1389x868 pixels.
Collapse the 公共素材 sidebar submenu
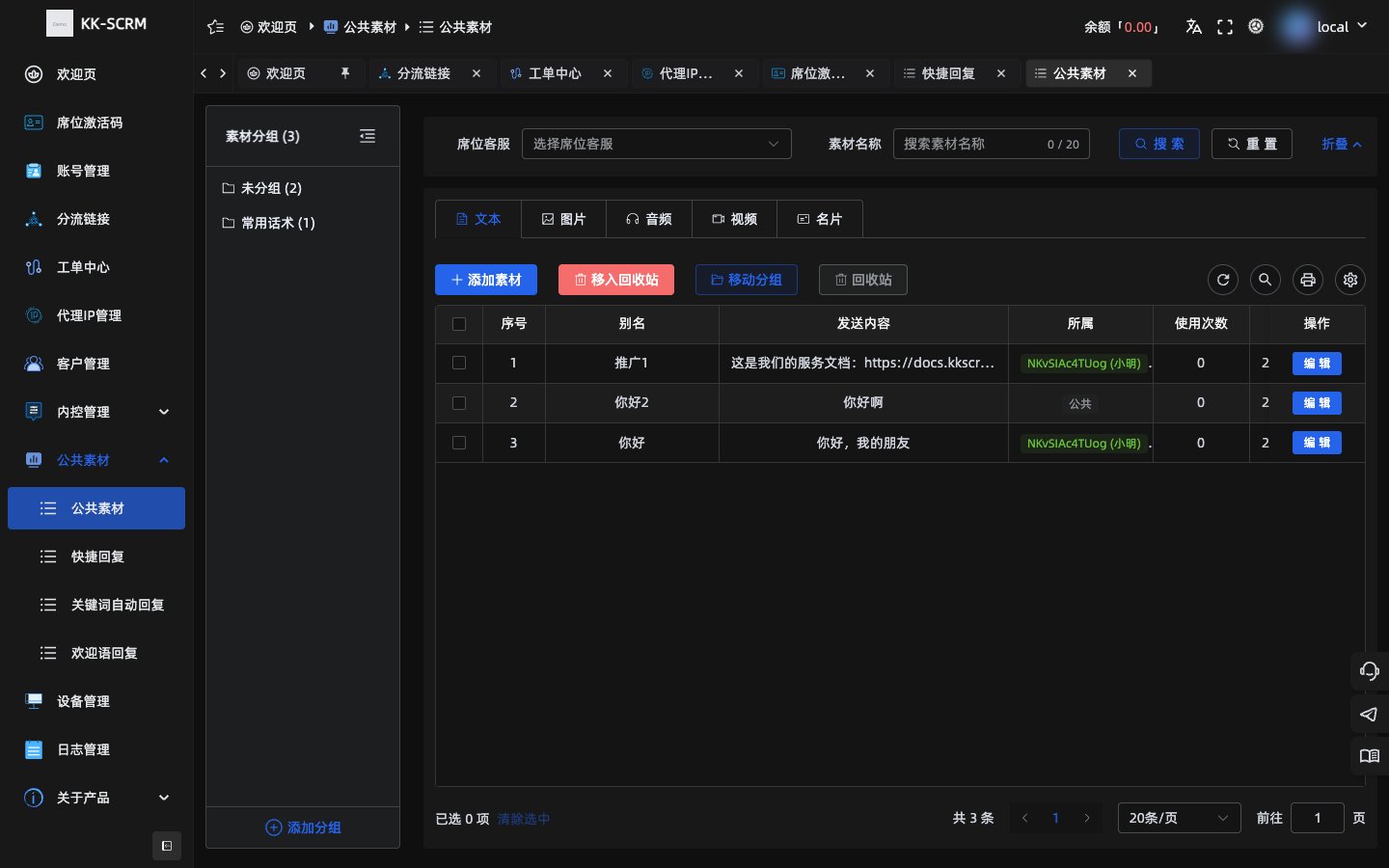(96, 460)
